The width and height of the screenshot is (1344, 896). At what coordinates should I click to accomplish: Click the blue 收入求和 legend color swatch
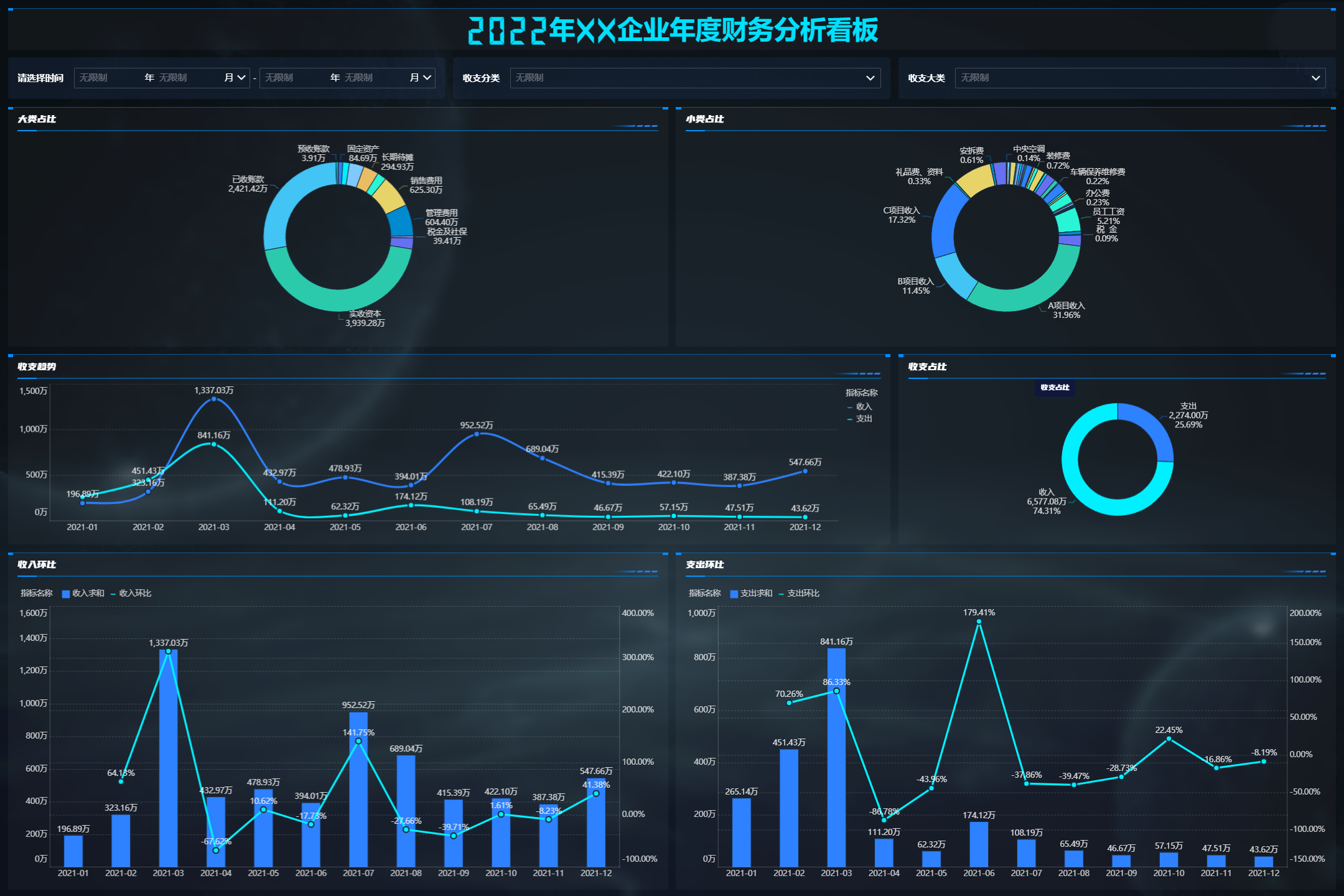point(65,593)
